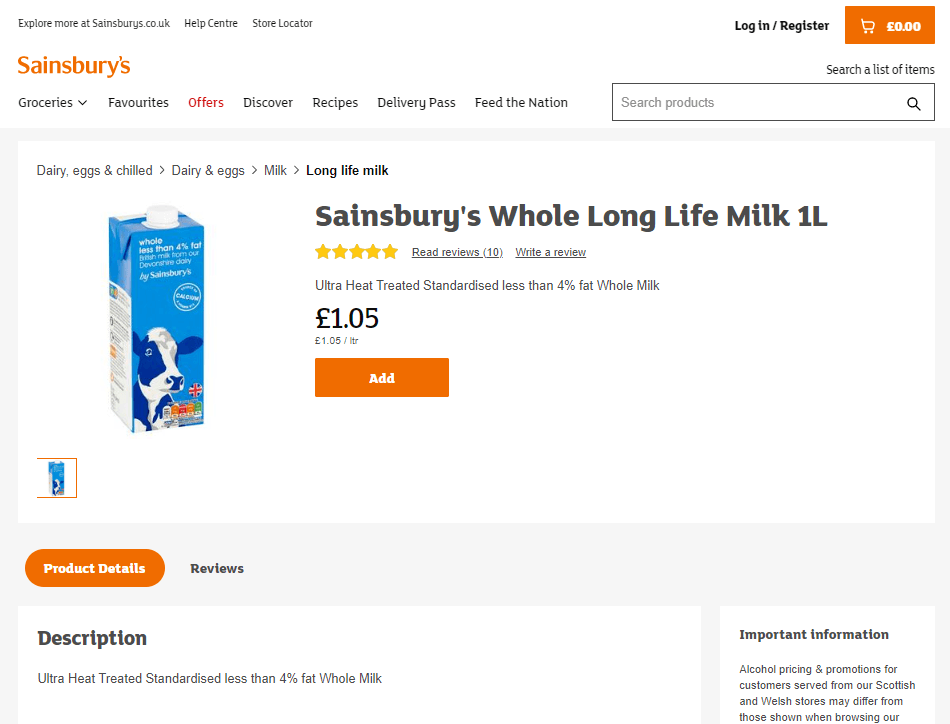Click the search magnifier icon
Screen dimensions: 950x724
tap(914, 104)
